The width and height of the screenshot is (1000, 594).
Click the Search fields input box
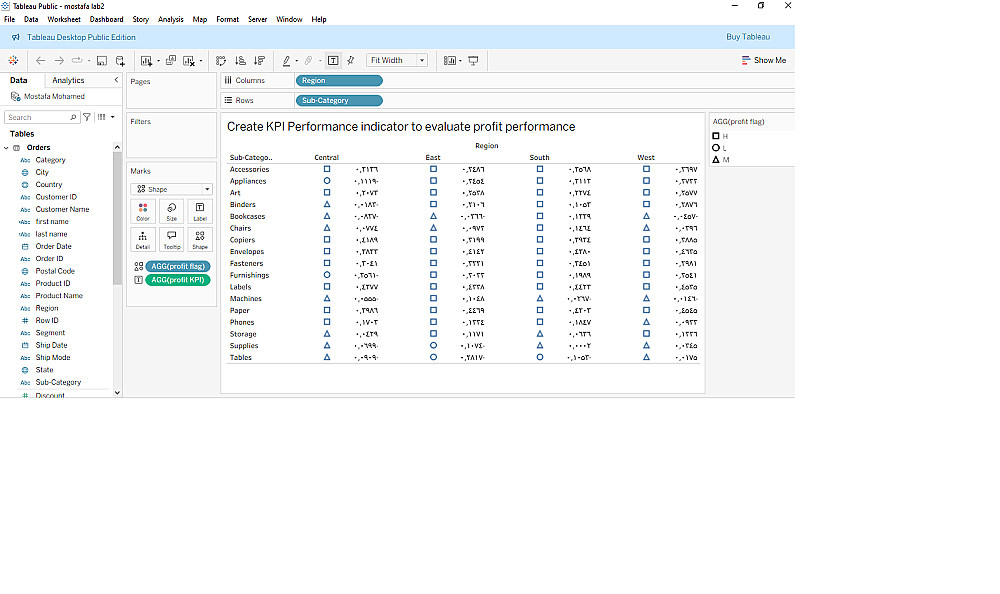point(40,117)
